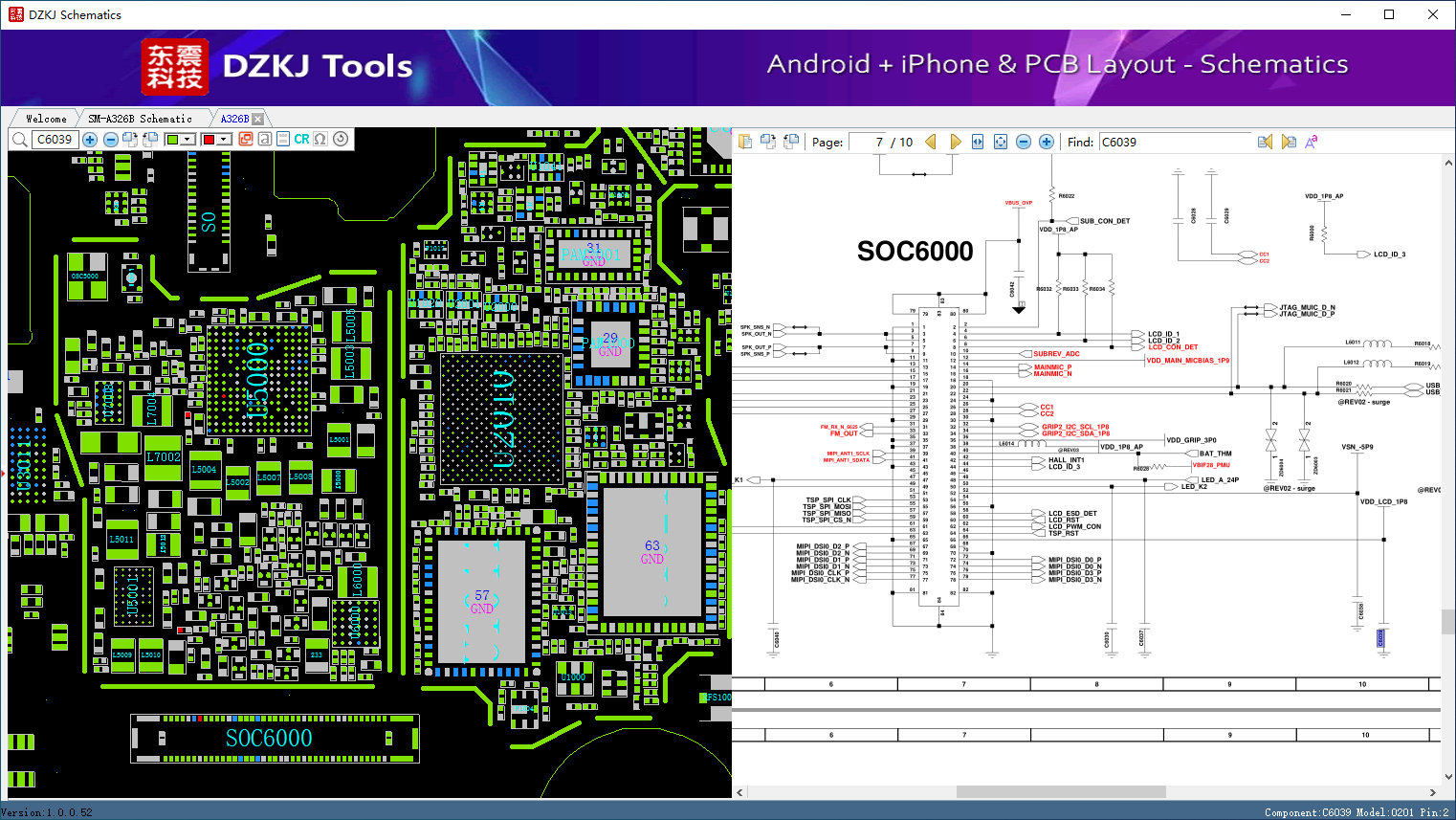Screen dimensions: 1456x820
Task: Click the omega resistance icon in the PCB toolbar
Action: pyautogui.click(x=320, y=140)
